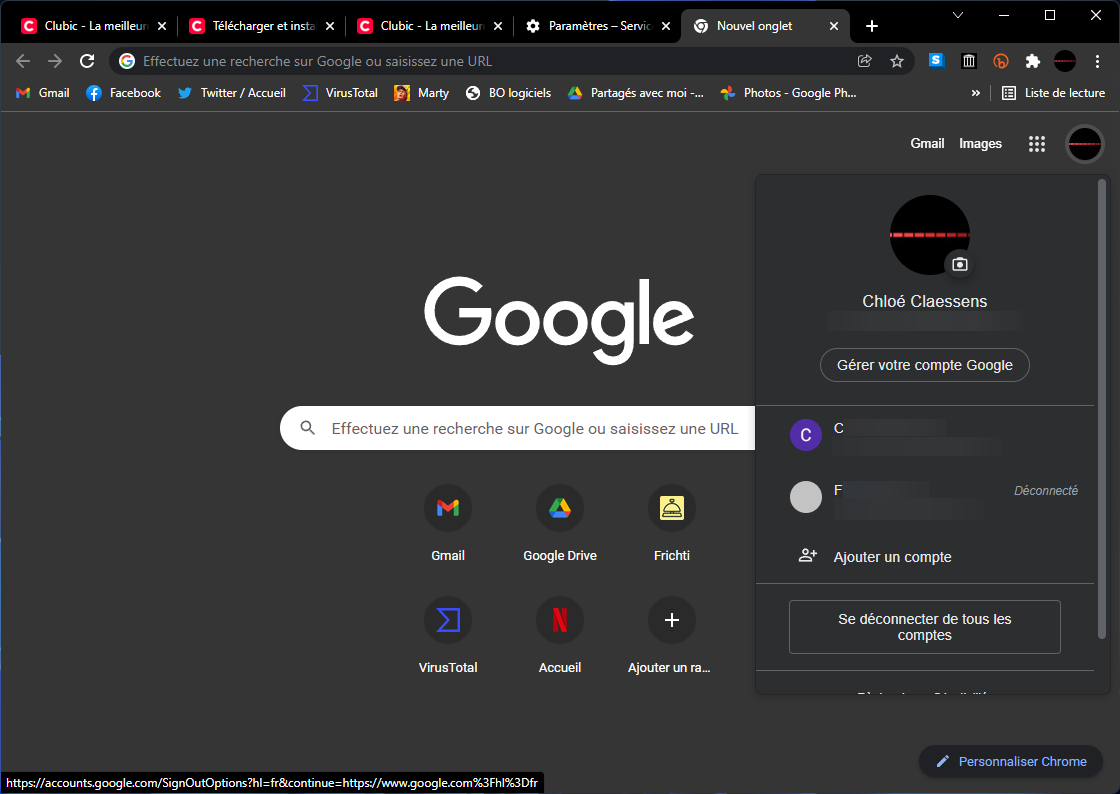Open the trash bin extension icon

point(969,61)
